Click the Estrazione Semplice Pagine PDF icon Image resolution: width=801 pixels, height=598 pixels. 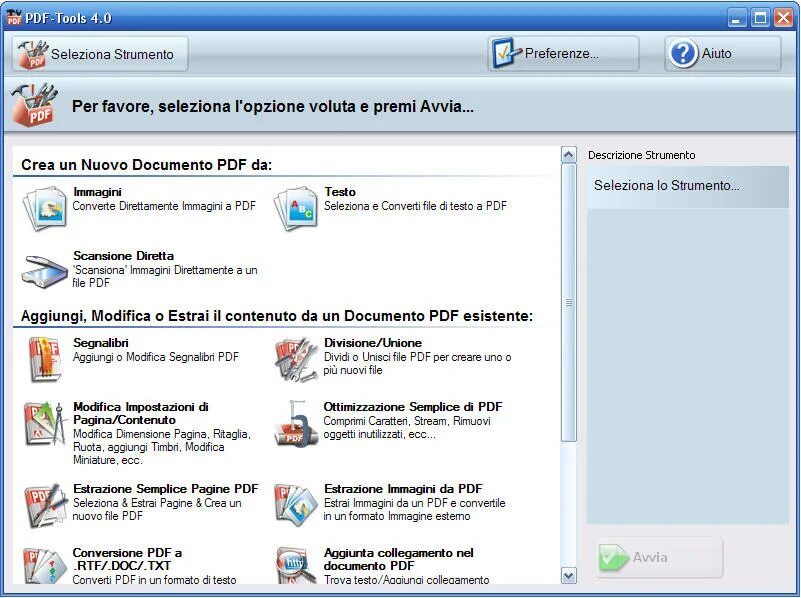click(x=45, y=506)
